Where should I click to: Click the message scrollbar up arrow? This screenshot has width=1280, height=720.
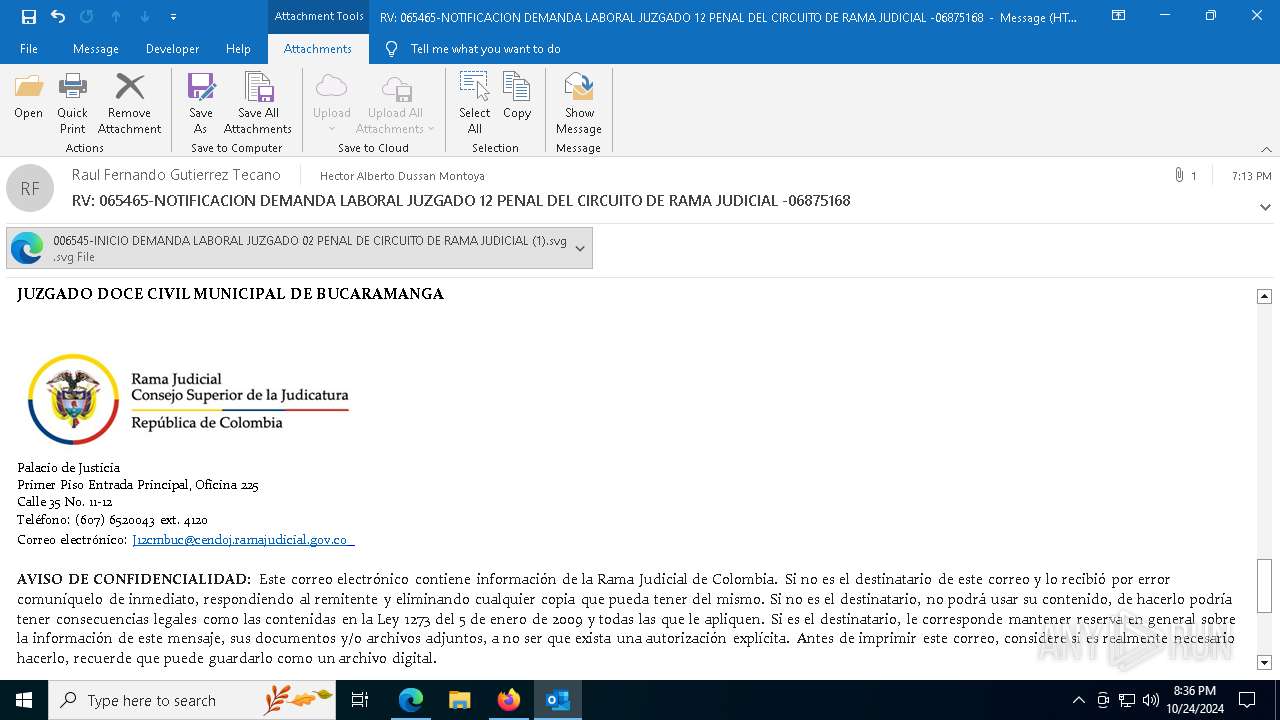[1264, 296]
